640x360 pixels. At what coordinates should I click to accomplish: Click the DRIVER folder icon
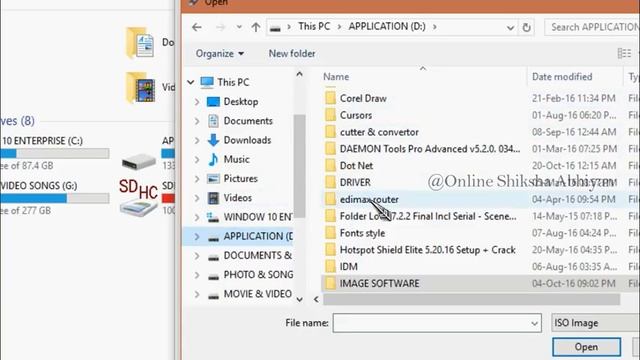point(330,182)
